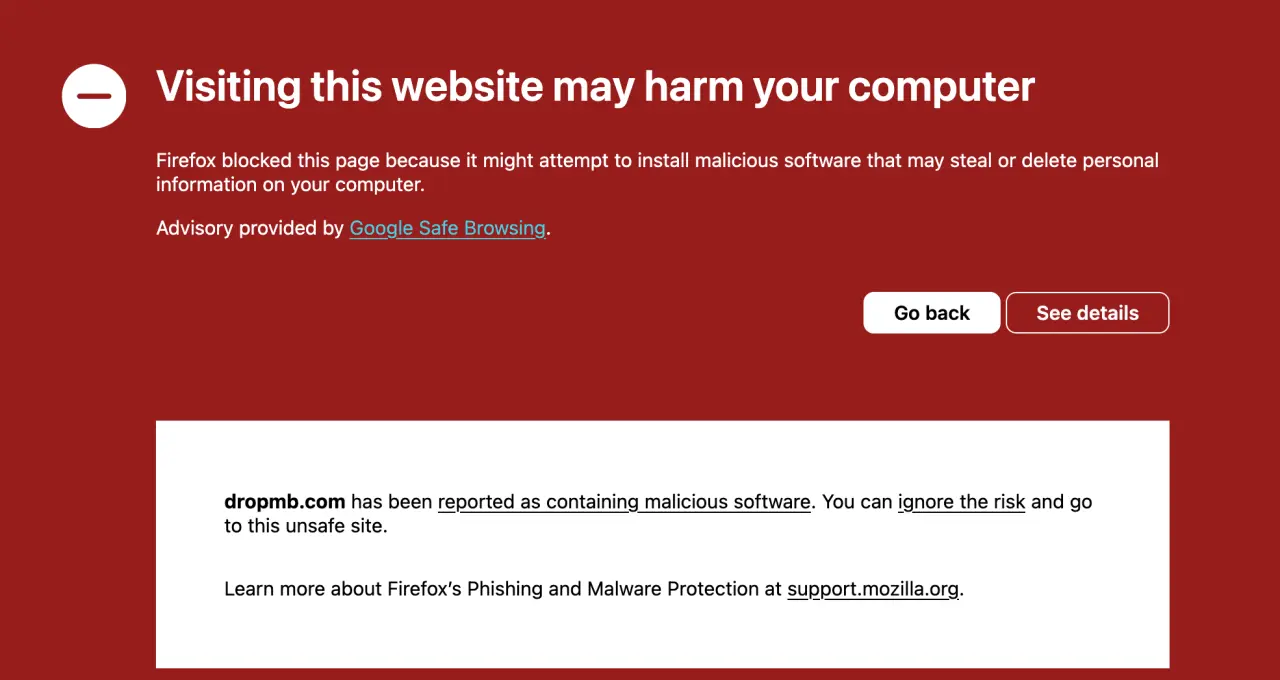1280x680 pixels.
Task: Click the 'Learn more about Firefox's Phishing' sentence
Action: (593, 589)
